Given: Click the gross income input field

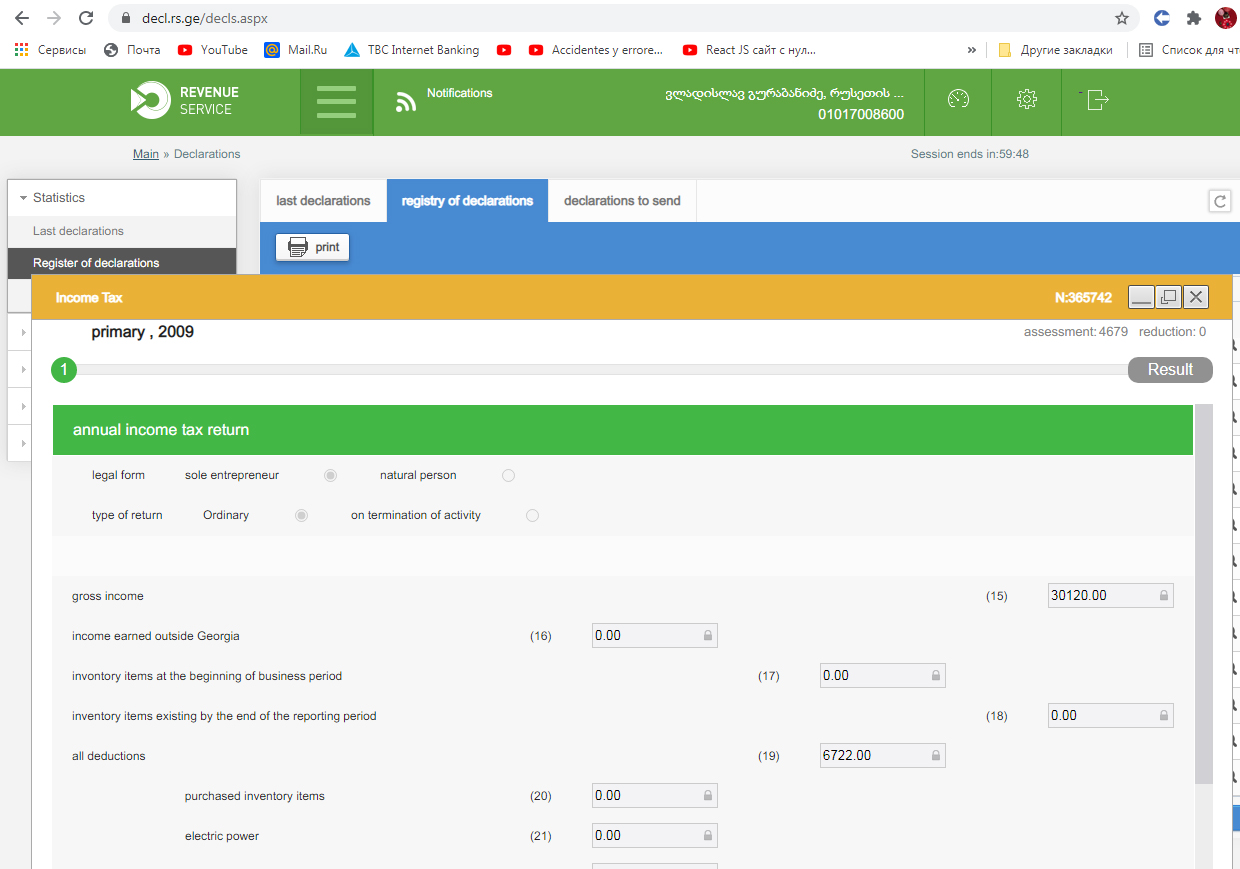Looking at the screenshot, I should (1102, 596).
